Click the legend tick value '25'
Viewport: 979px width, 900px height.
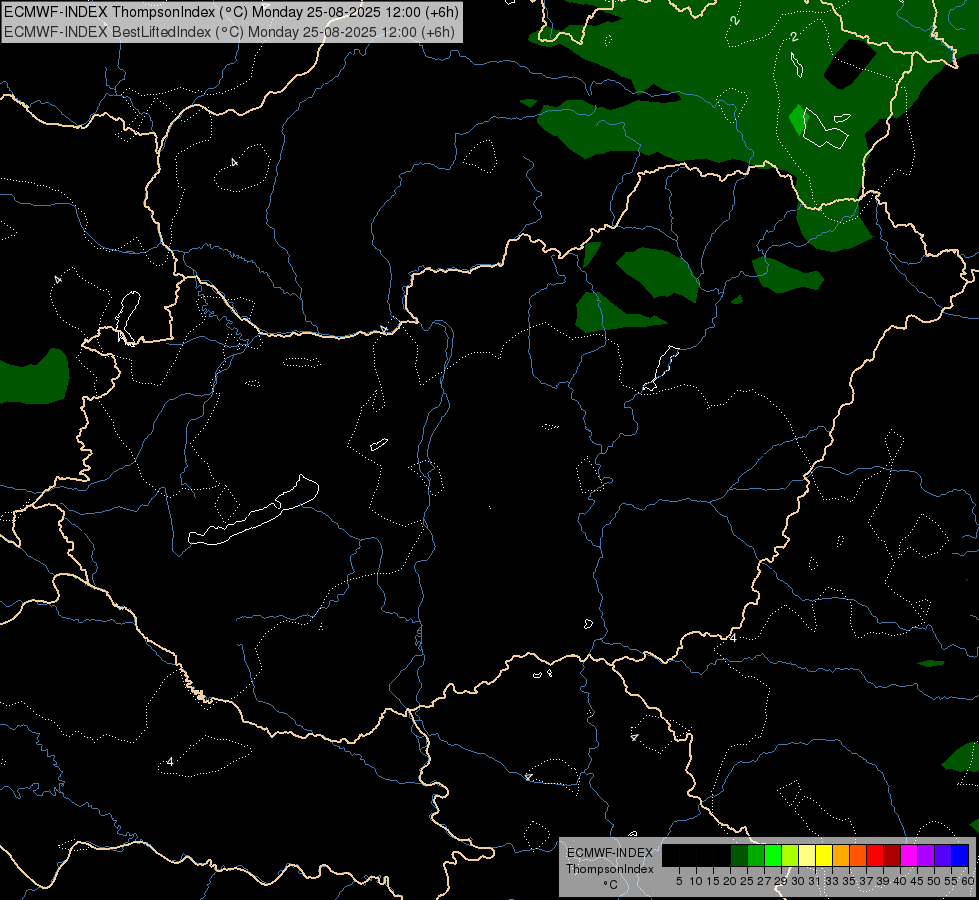coord(747,881)
